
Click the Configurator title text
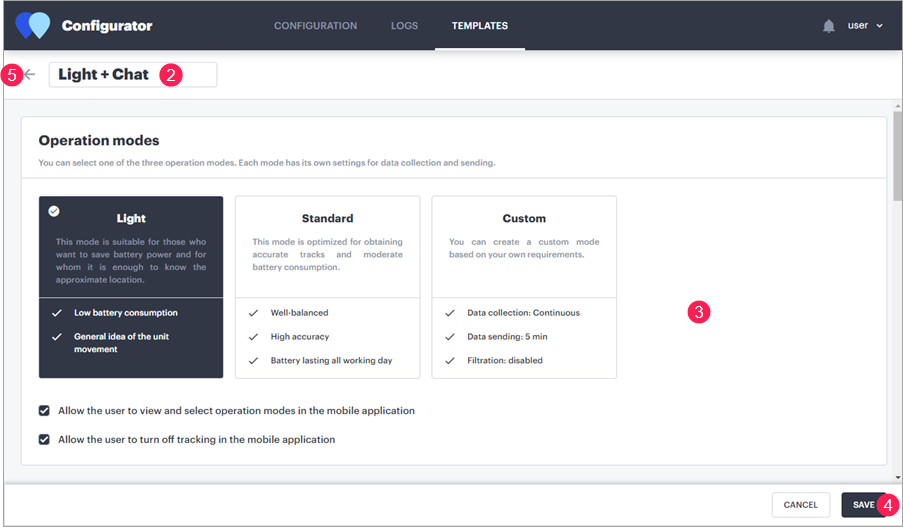point(107,26)
